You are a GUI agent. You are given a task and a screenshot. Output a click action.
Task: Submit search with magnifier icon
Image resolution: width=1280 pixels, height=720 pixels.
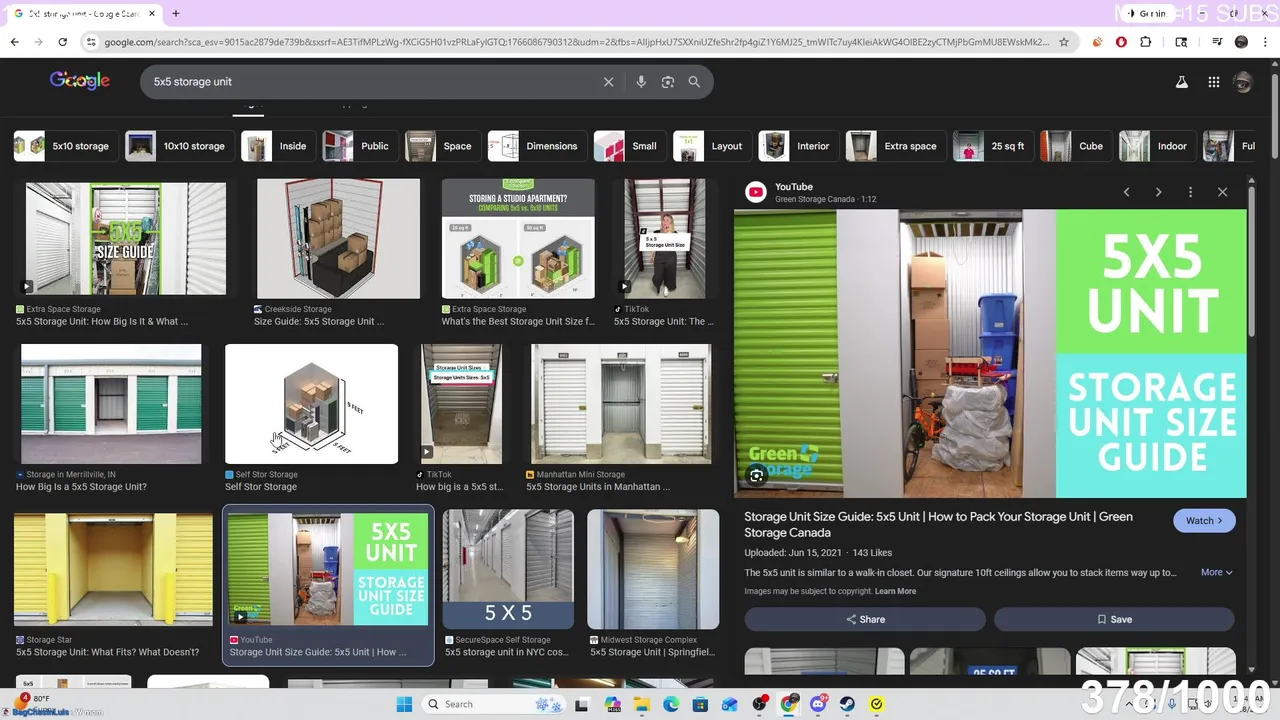point(694,82)
